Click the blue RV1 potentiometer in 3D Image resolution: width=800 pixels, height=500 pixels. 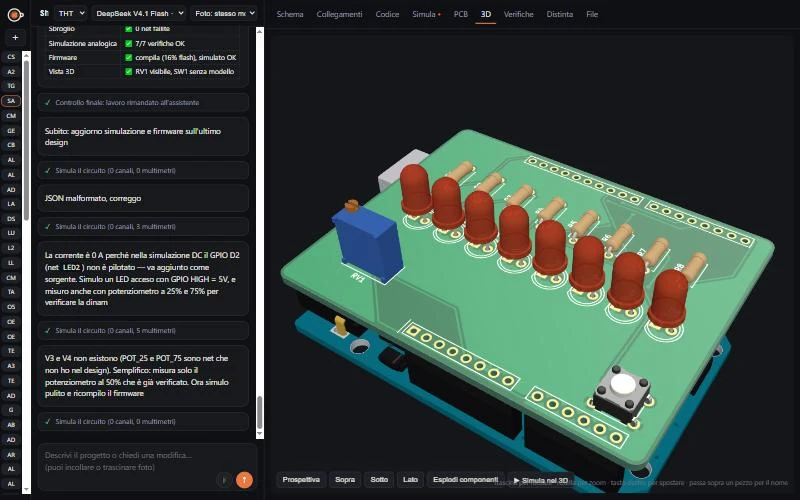pos(367,242)
